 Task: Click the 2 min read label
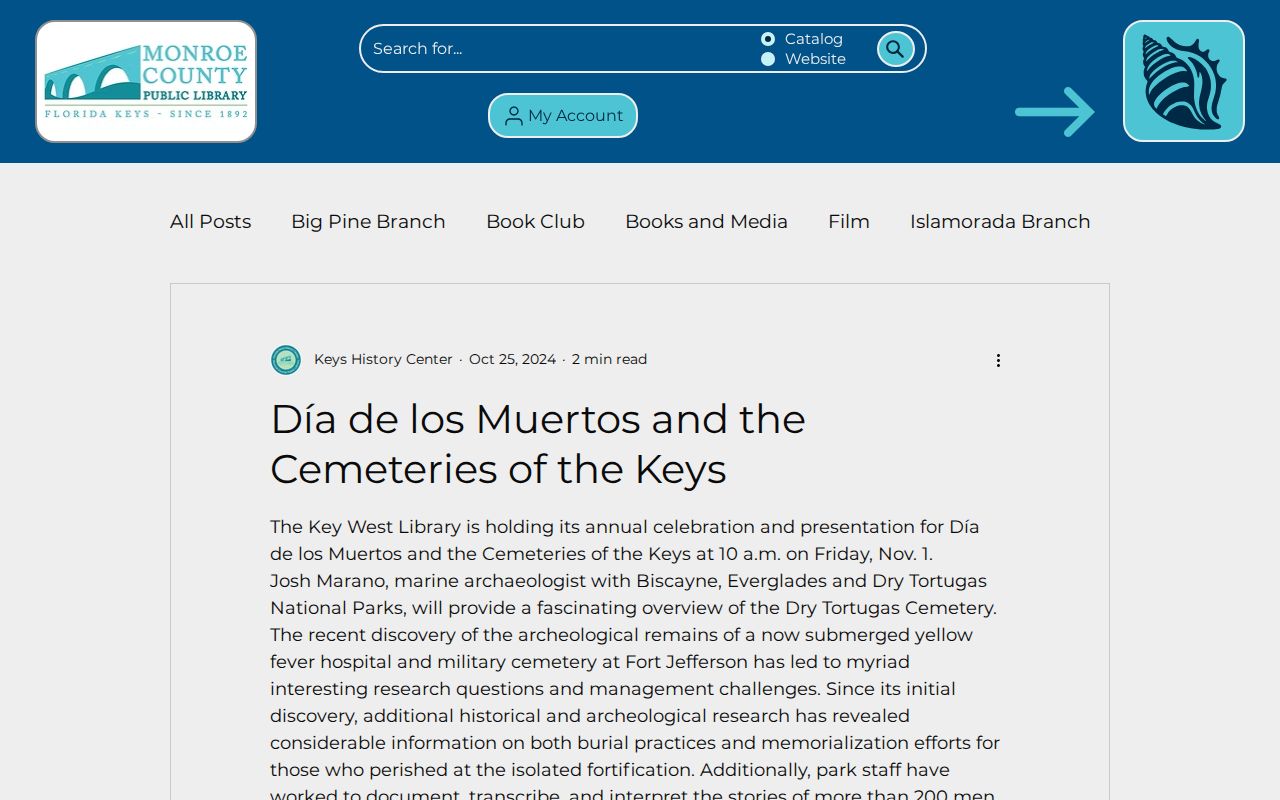coord(609,359)
